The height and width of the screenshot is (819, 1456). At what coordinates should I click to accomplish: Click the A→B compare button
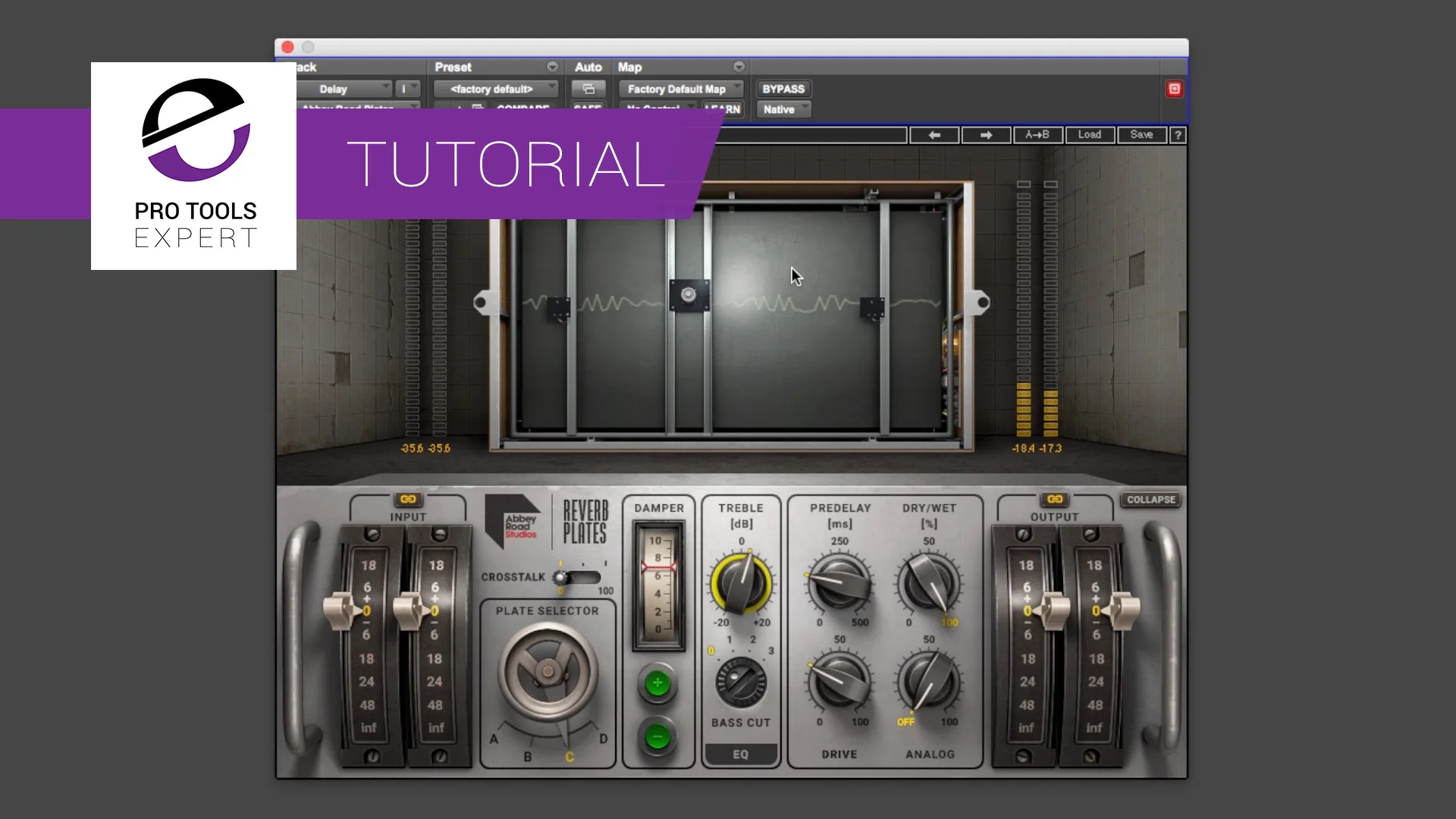1038,135
